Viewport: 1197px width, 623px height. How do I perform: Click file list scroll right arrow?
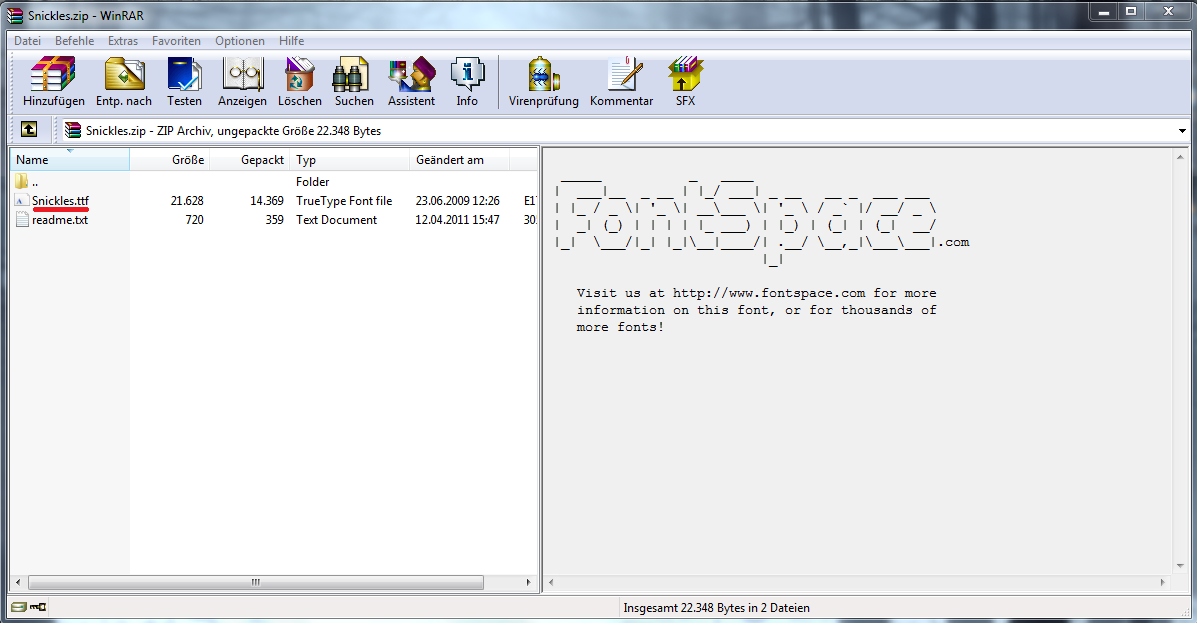528,583
